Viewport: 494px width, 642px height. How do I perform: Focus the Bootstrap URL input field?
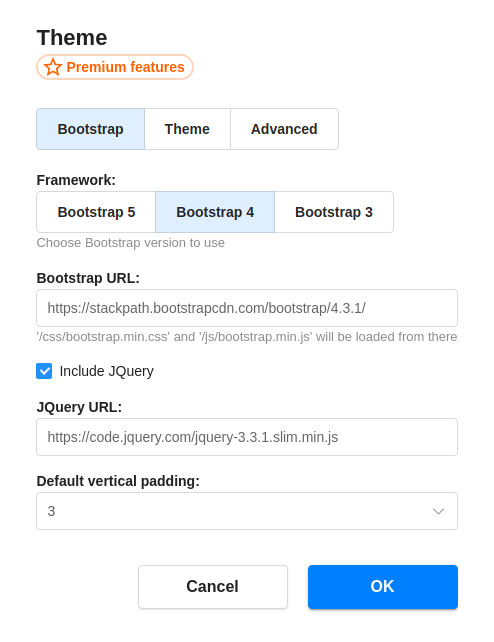247,308
